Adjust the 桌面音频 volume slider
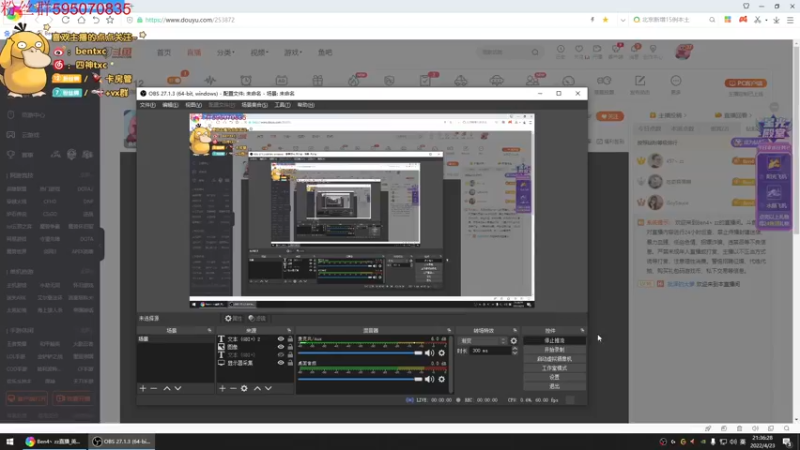 coord(360,379)
